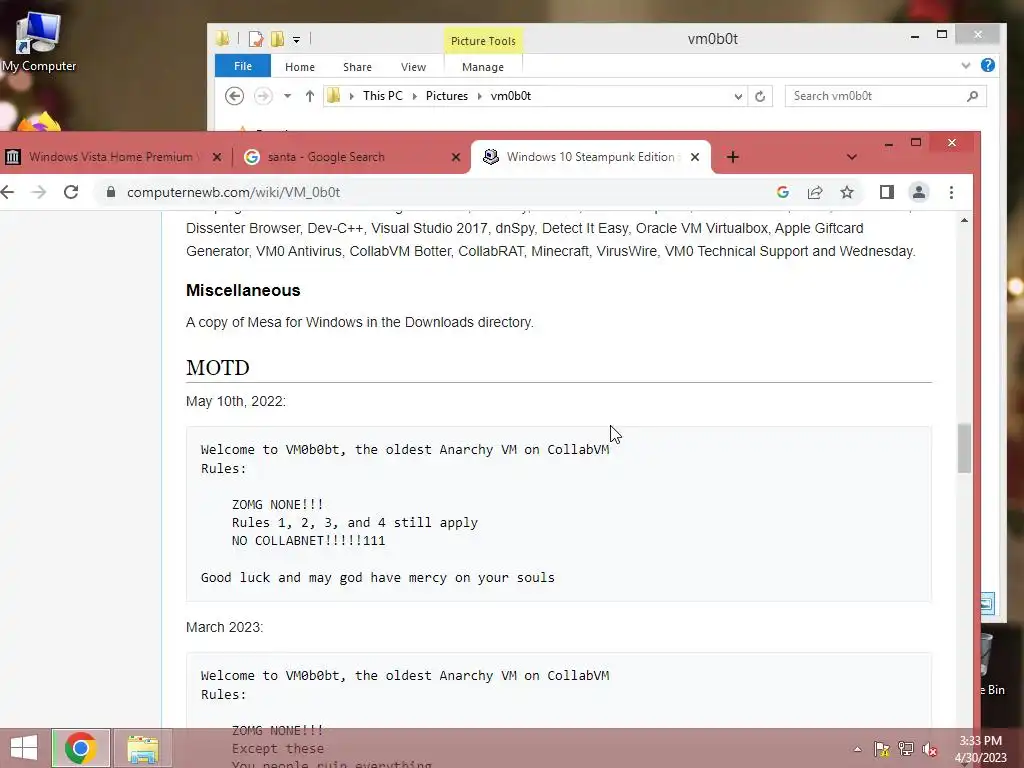Open Chrome three-dot menu

point(951,192)
